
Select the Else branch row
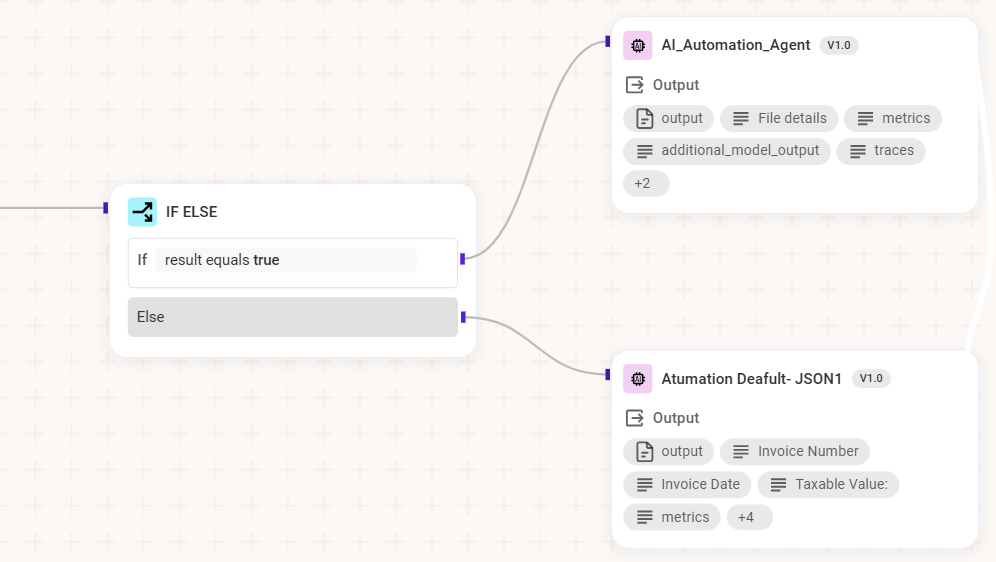[x=292, y=317]
